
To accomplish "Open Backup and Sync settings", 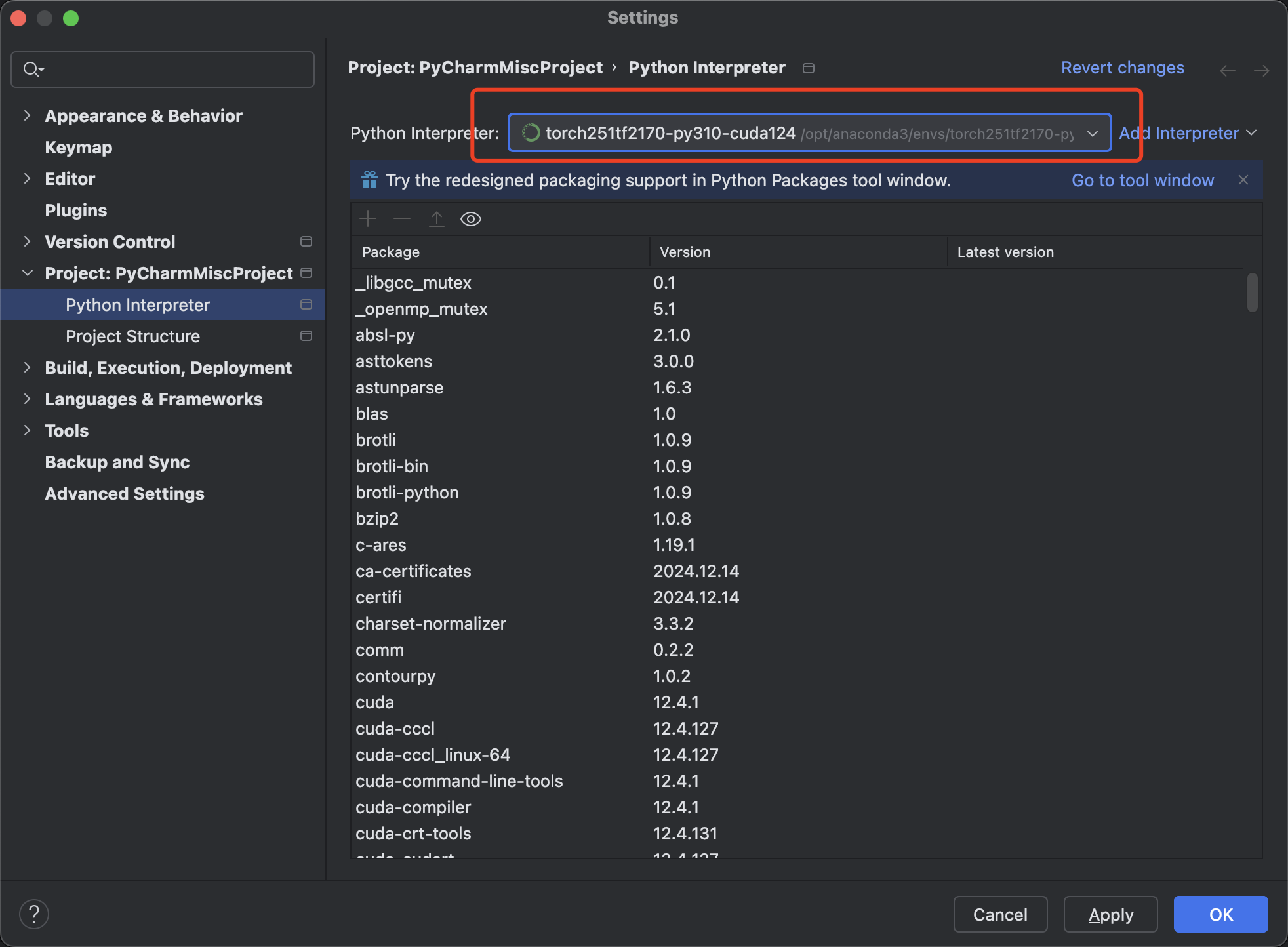I will (117, 462).
